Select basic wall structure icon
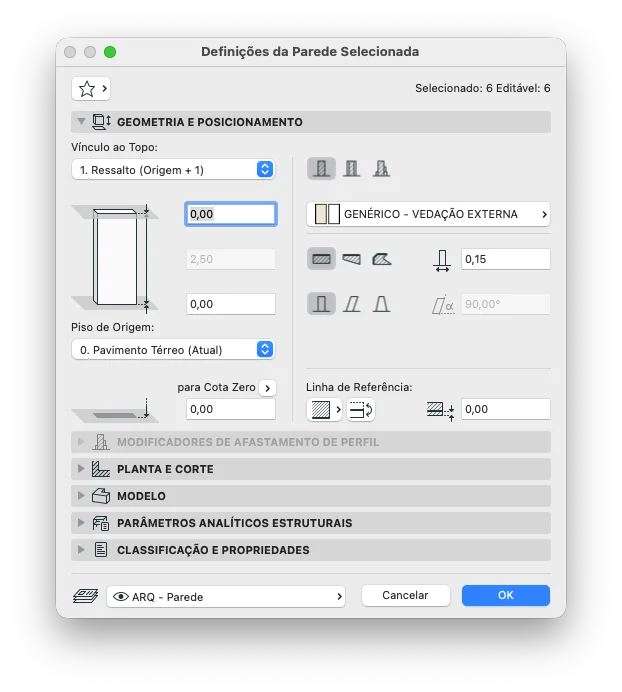622x692 pixels. click(x=321, y=169)
